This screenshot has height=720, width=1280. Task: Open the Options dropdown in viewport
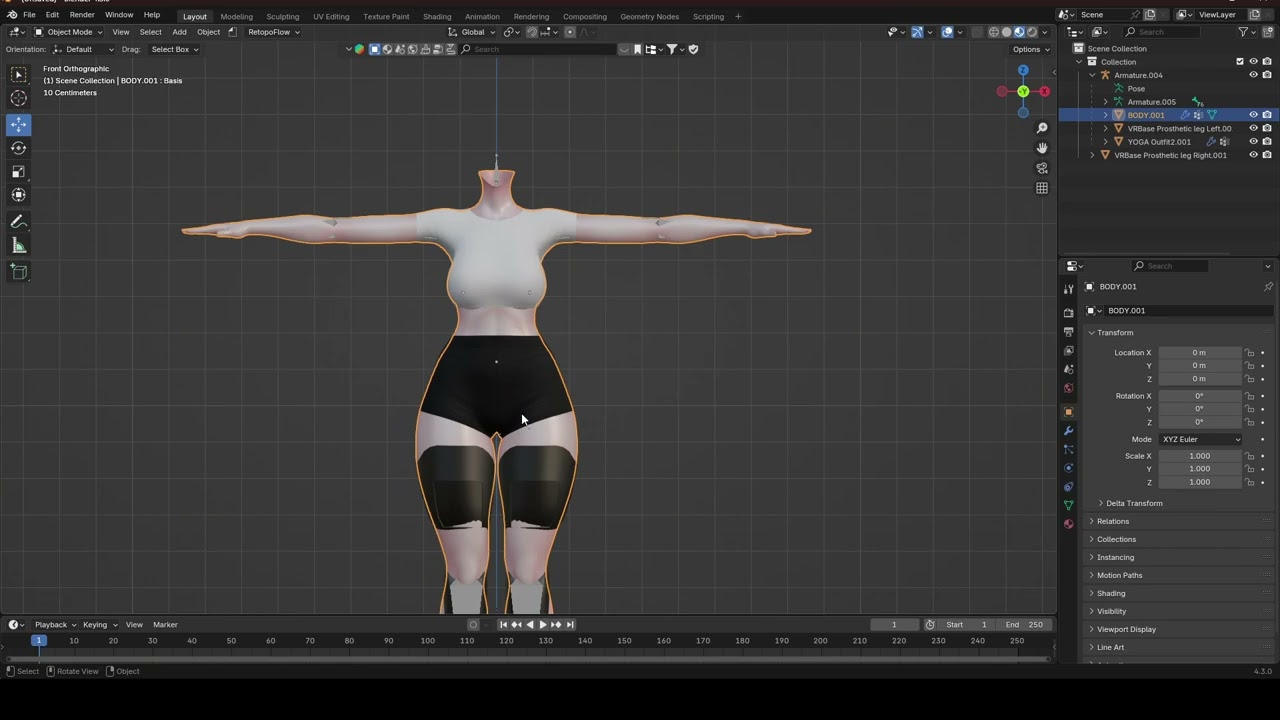[x=1029, y=49]
